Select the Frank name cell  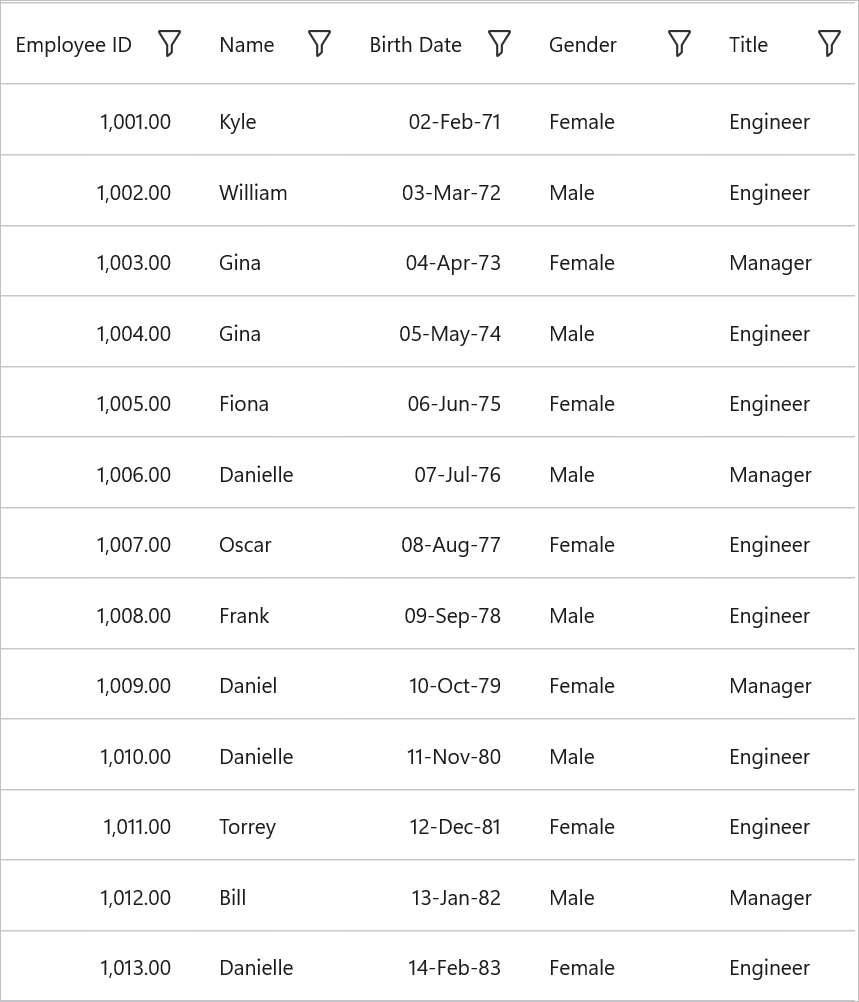(x=244, y=616)
